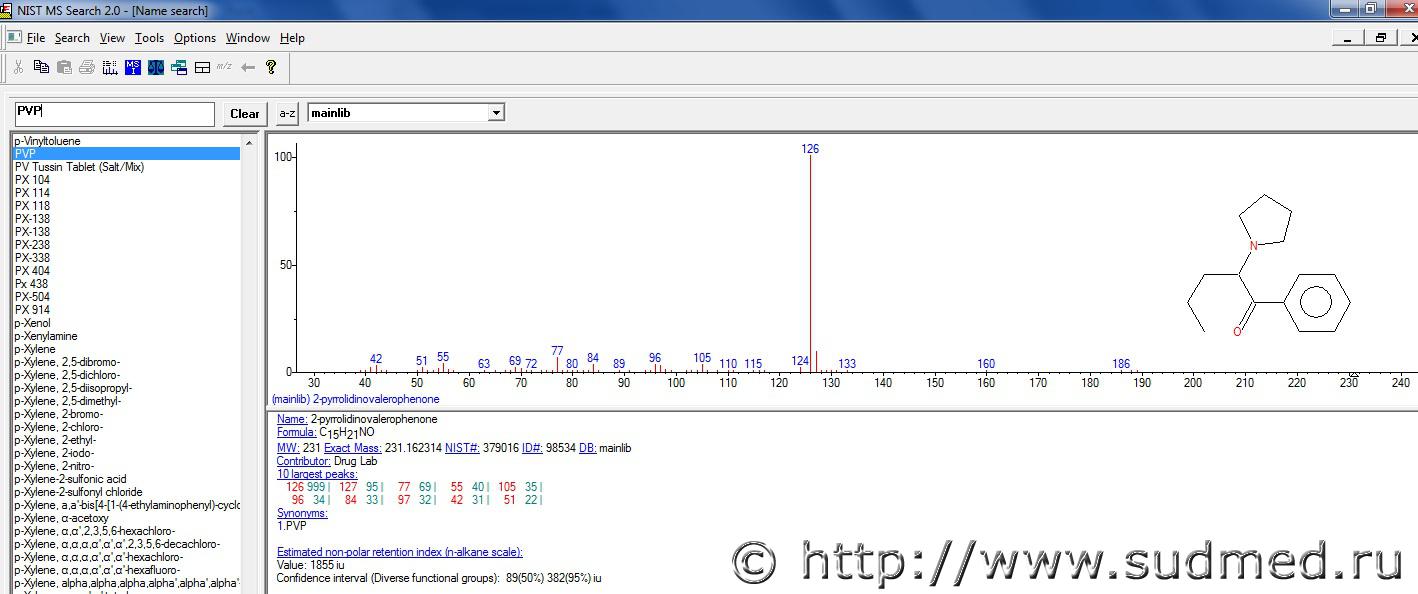Open the Options menu

tap(194, 38)
